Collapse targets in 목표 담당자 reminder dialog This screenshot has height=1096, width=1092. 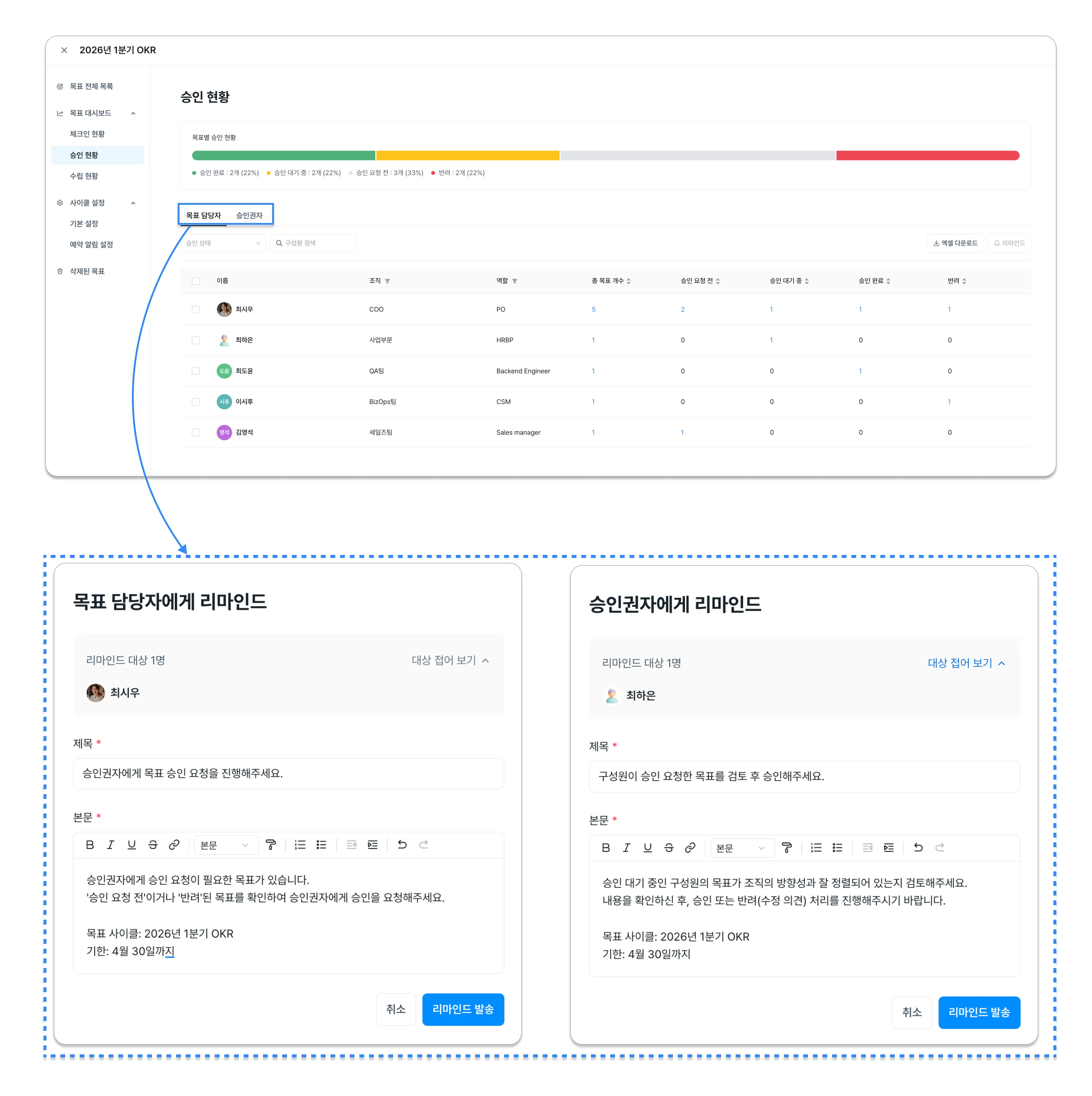pyautogui.click(x=450, y=660)
